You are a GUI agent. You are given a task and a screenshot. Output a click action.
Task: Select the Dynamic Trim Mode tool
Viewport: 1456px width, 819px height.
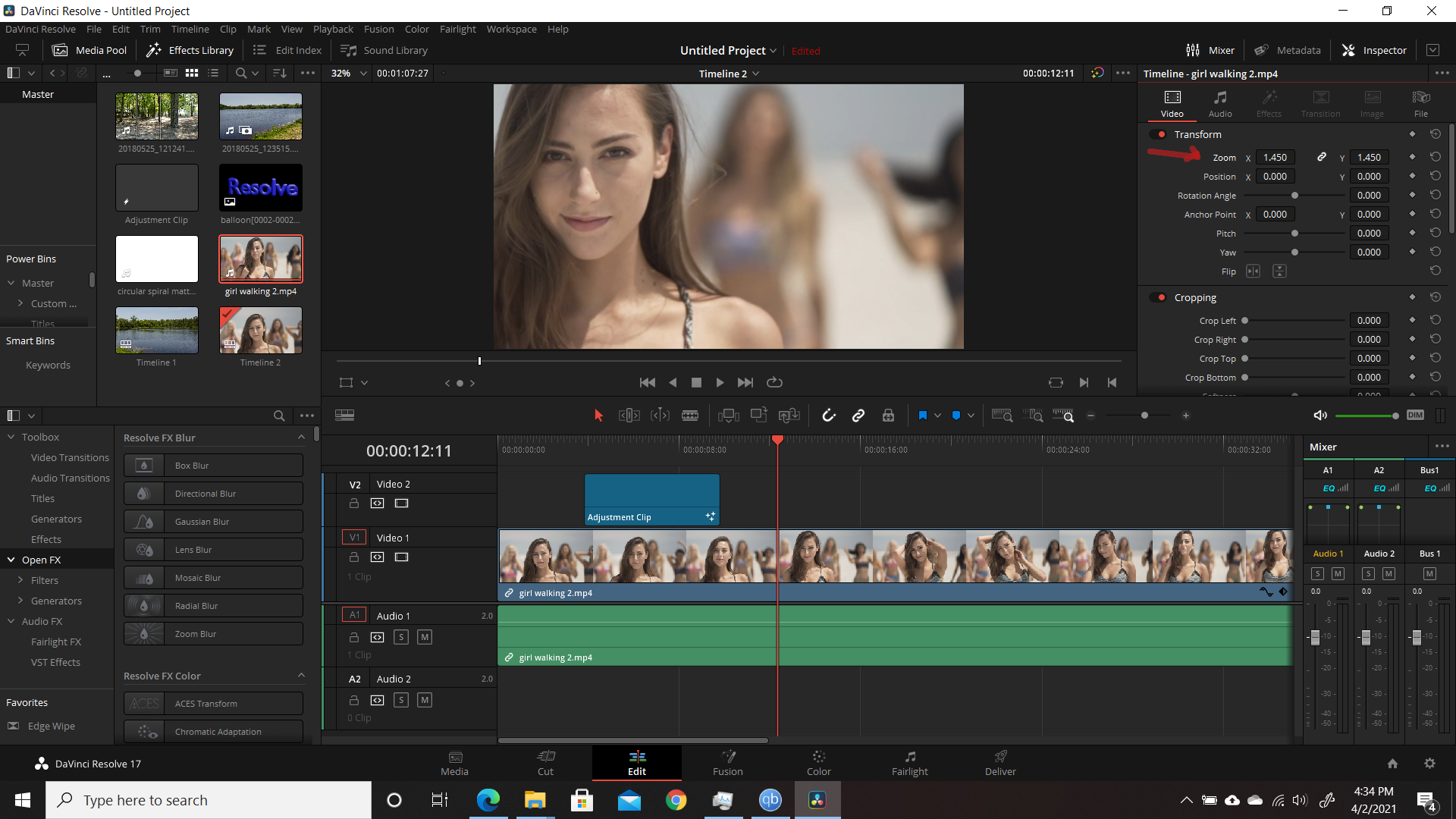660,416
